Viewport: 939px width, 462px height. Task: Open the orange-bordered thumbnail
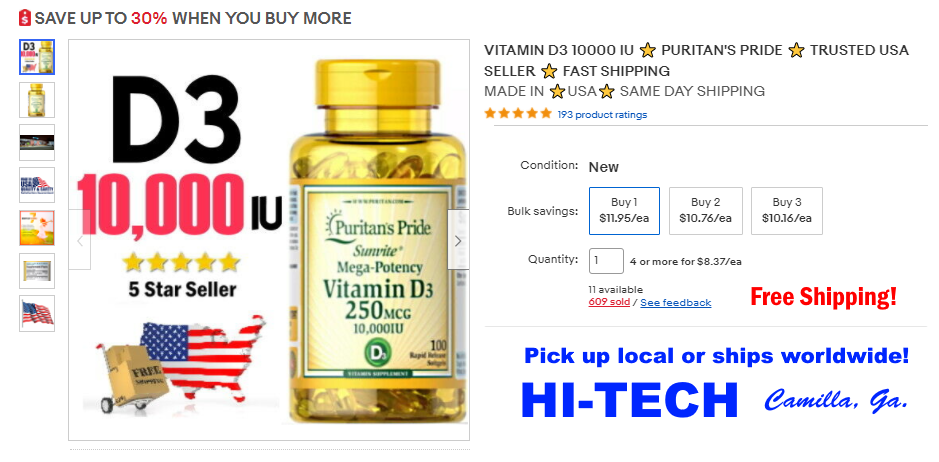point(37,228)
